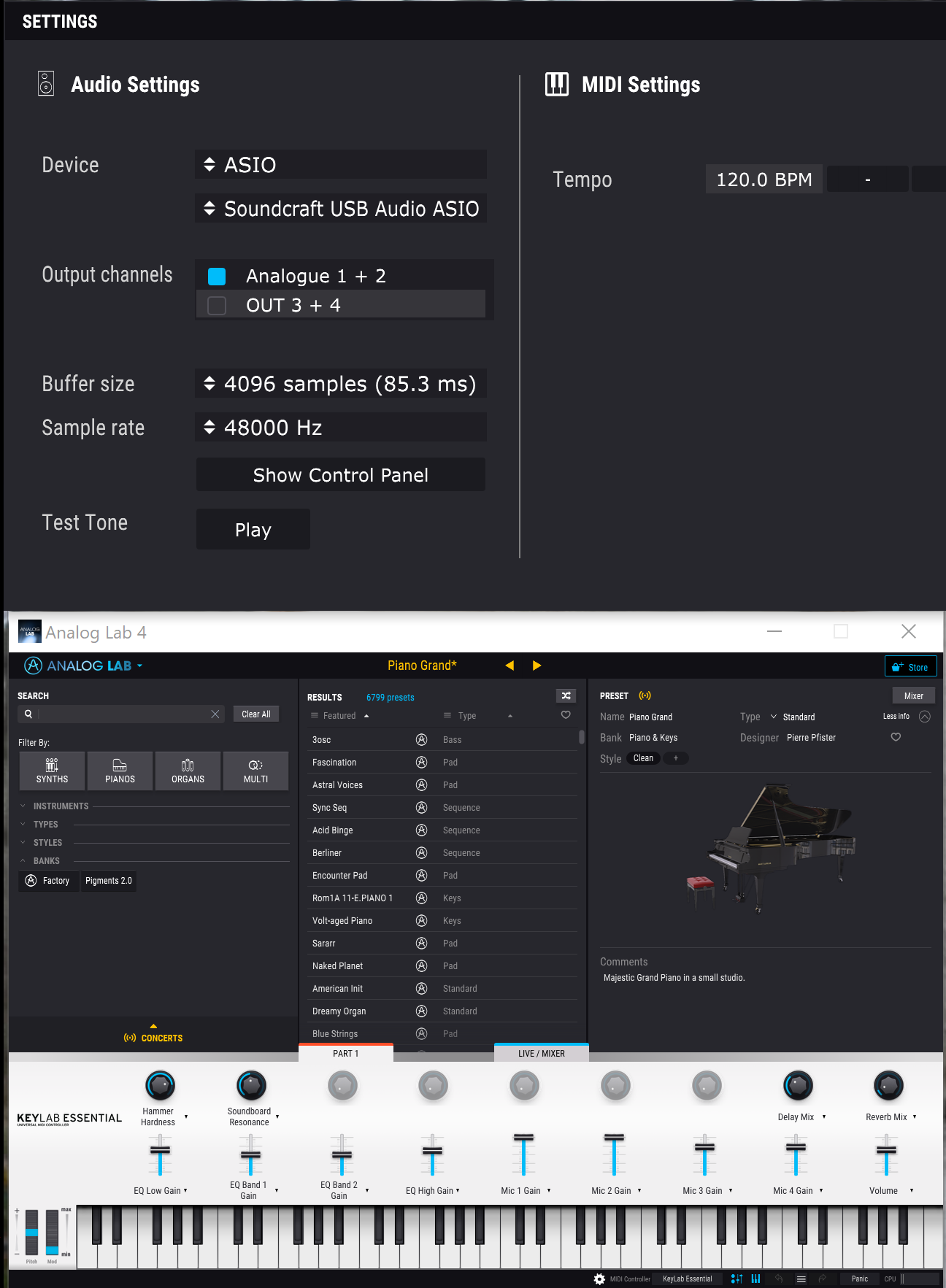Select previous preset with left yellow arrow

point(509,666)
